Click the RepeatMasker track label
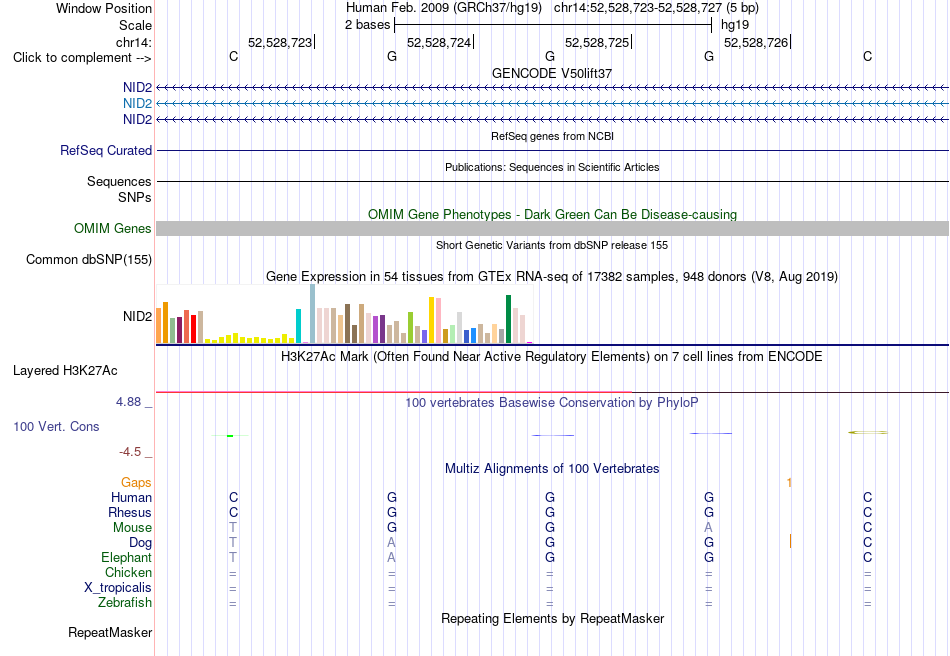The height and width of the screenshot is (656, 950). tap(110, 632)
